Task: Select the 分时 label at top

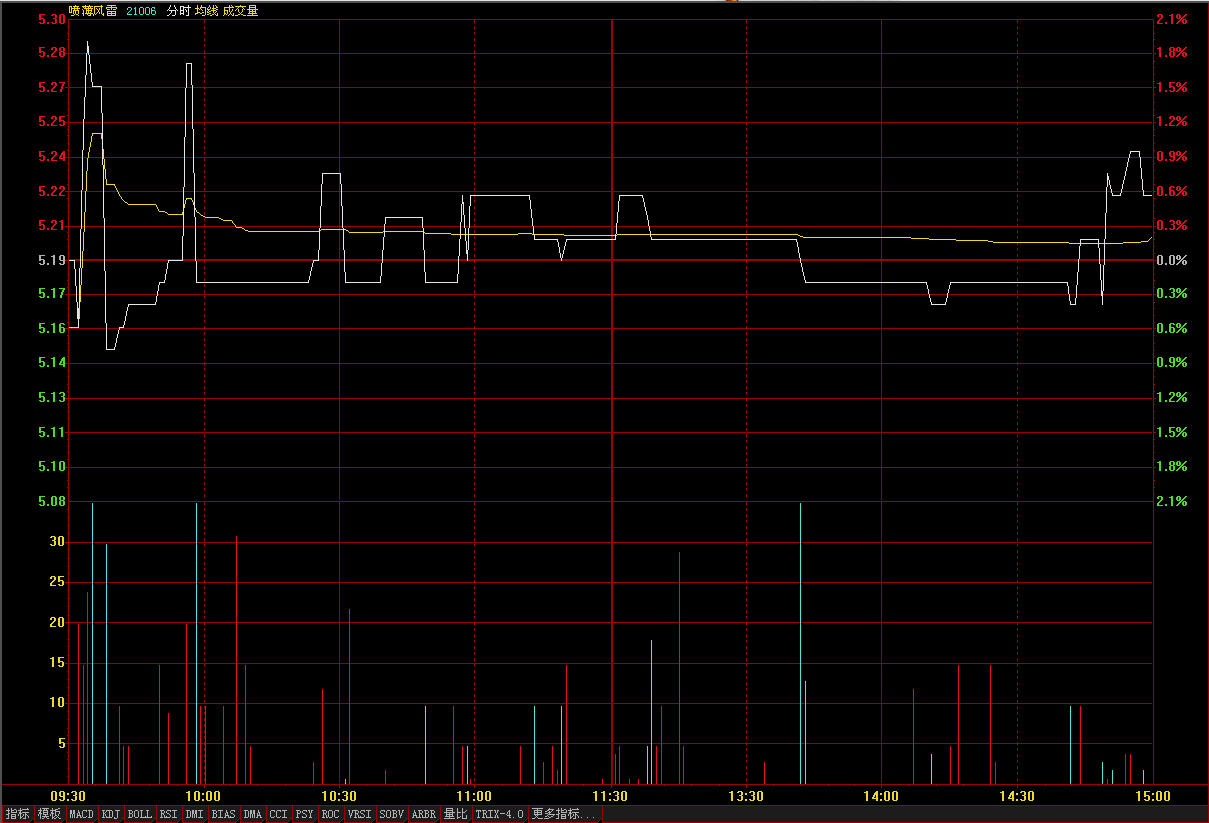Action: 177,11
